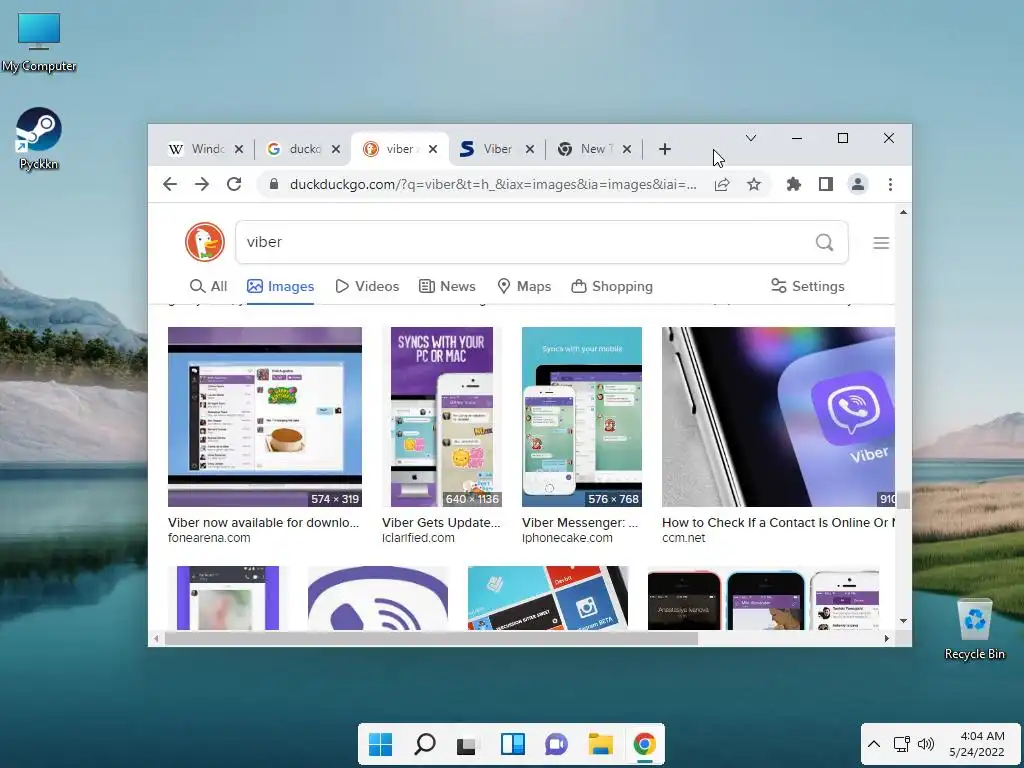The width and height of the screenshot is (1024, 768).
Task: Open the Chrome side panel
Action: [x=825, y=184]
